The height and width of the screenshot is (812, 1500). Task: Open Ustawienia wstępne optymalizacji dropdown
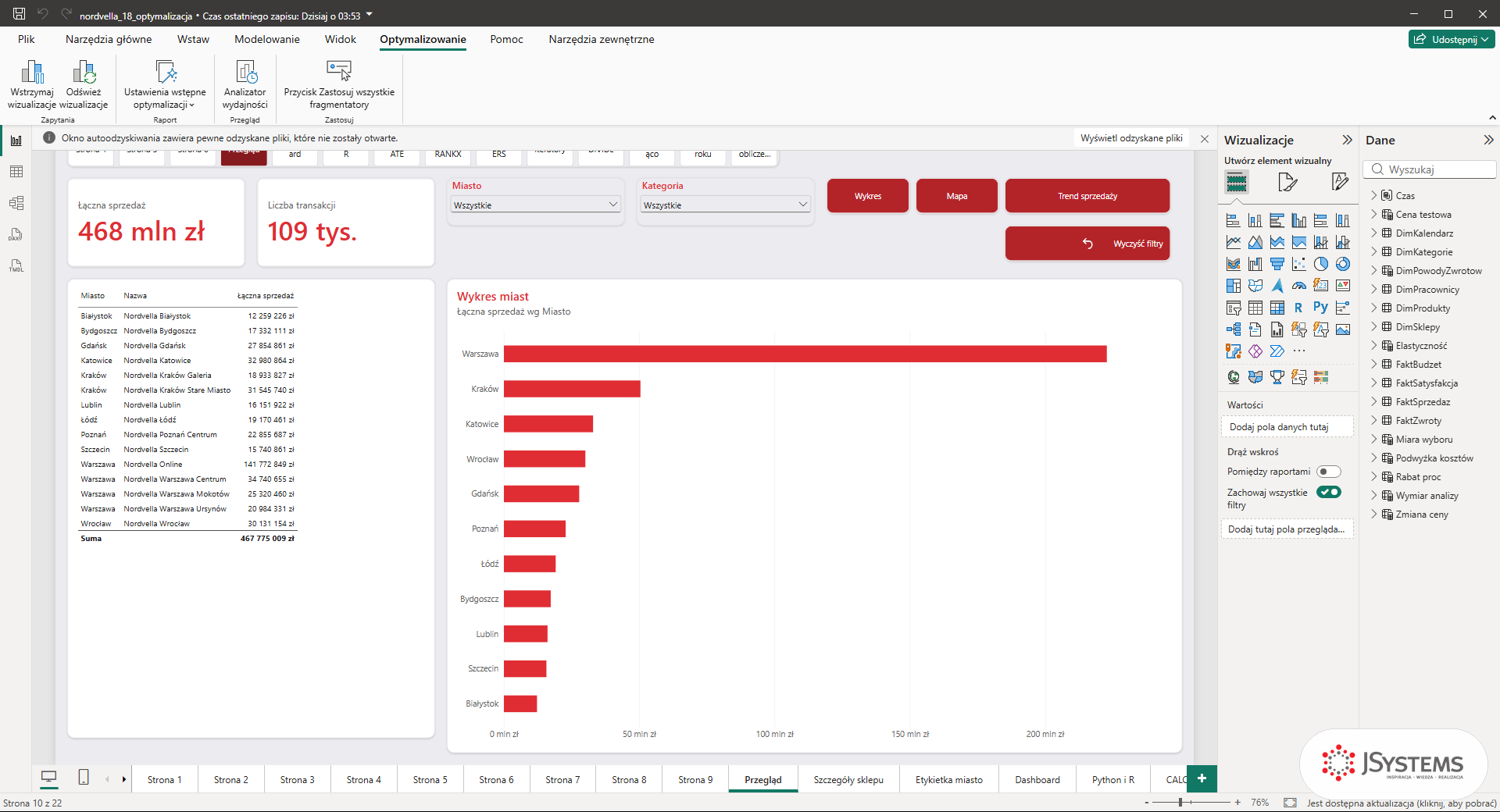[165, 85]
